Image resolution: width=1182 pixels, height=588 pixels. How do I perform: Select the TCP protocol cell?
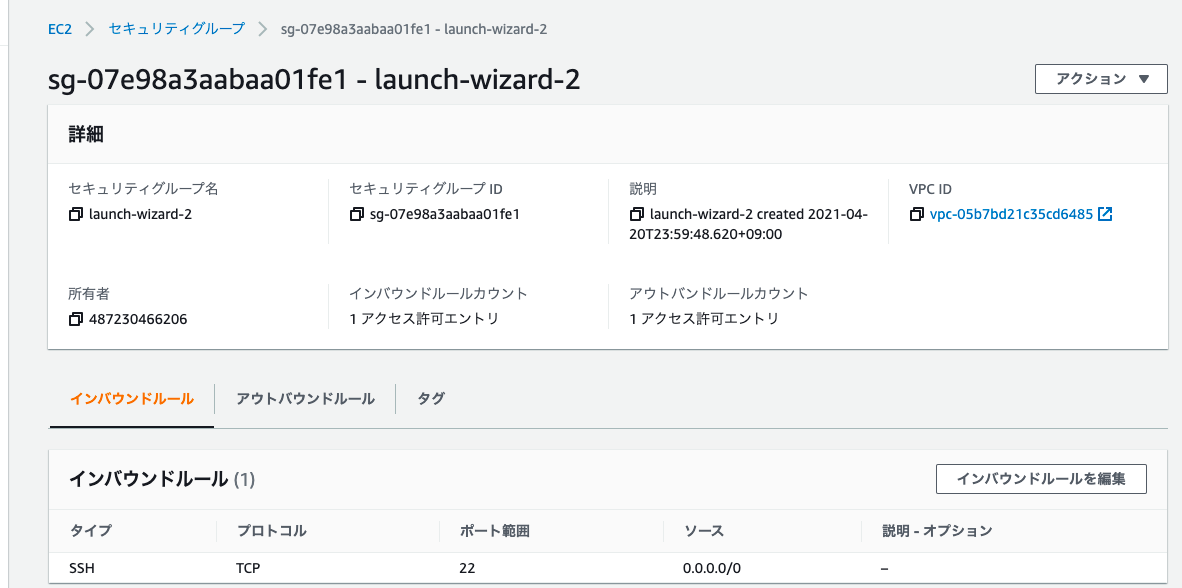point(248,568)
